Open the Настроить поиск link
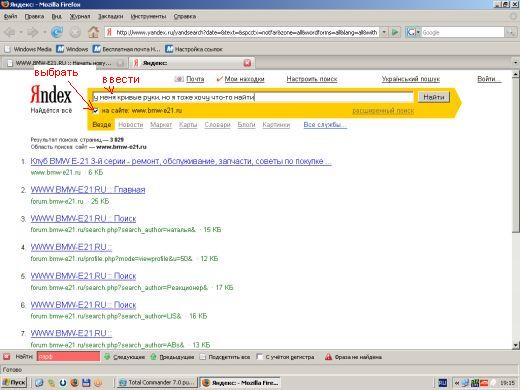 coord(312,79)
